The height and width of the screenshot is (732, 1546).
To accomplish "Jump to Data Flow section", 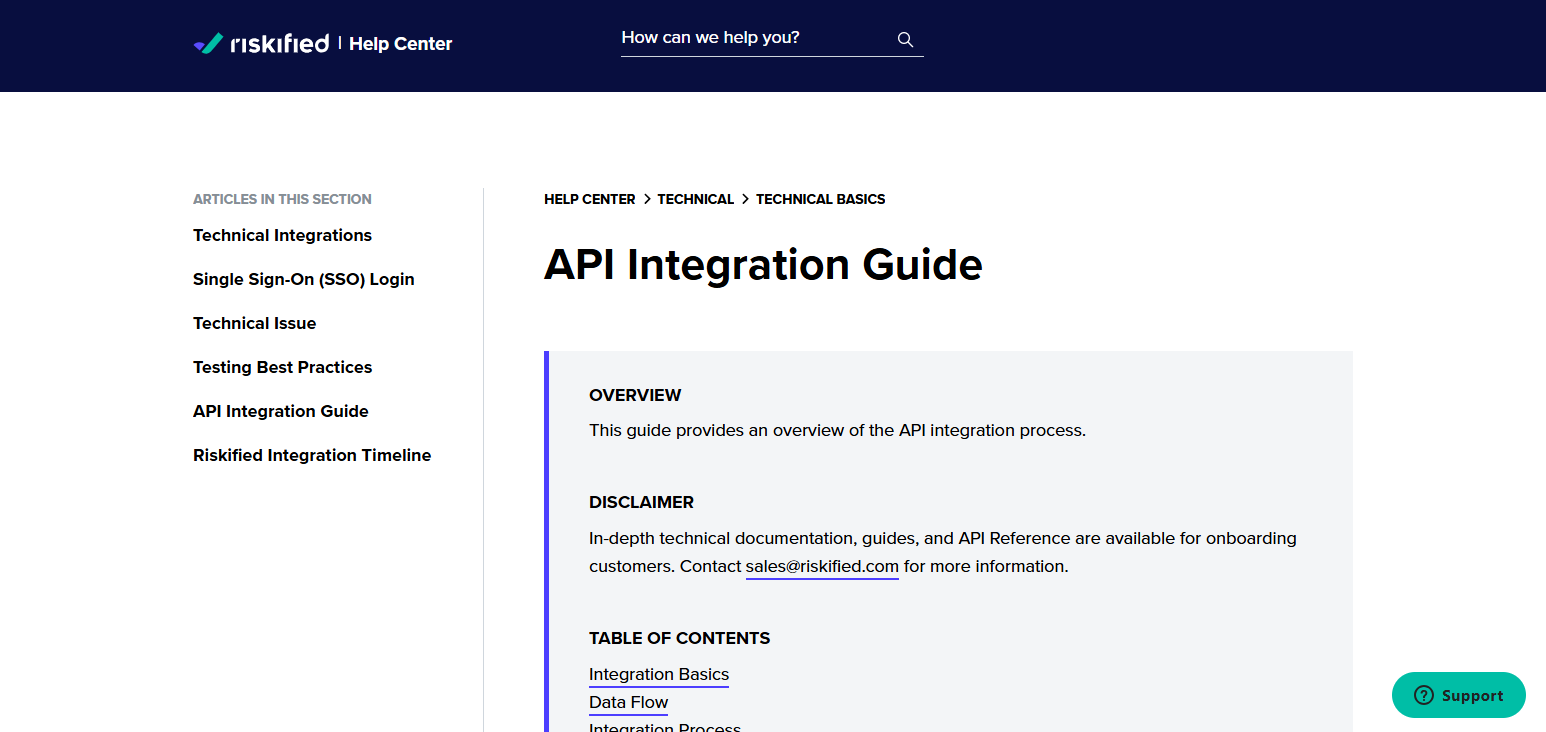I will (x=628, y=702).
